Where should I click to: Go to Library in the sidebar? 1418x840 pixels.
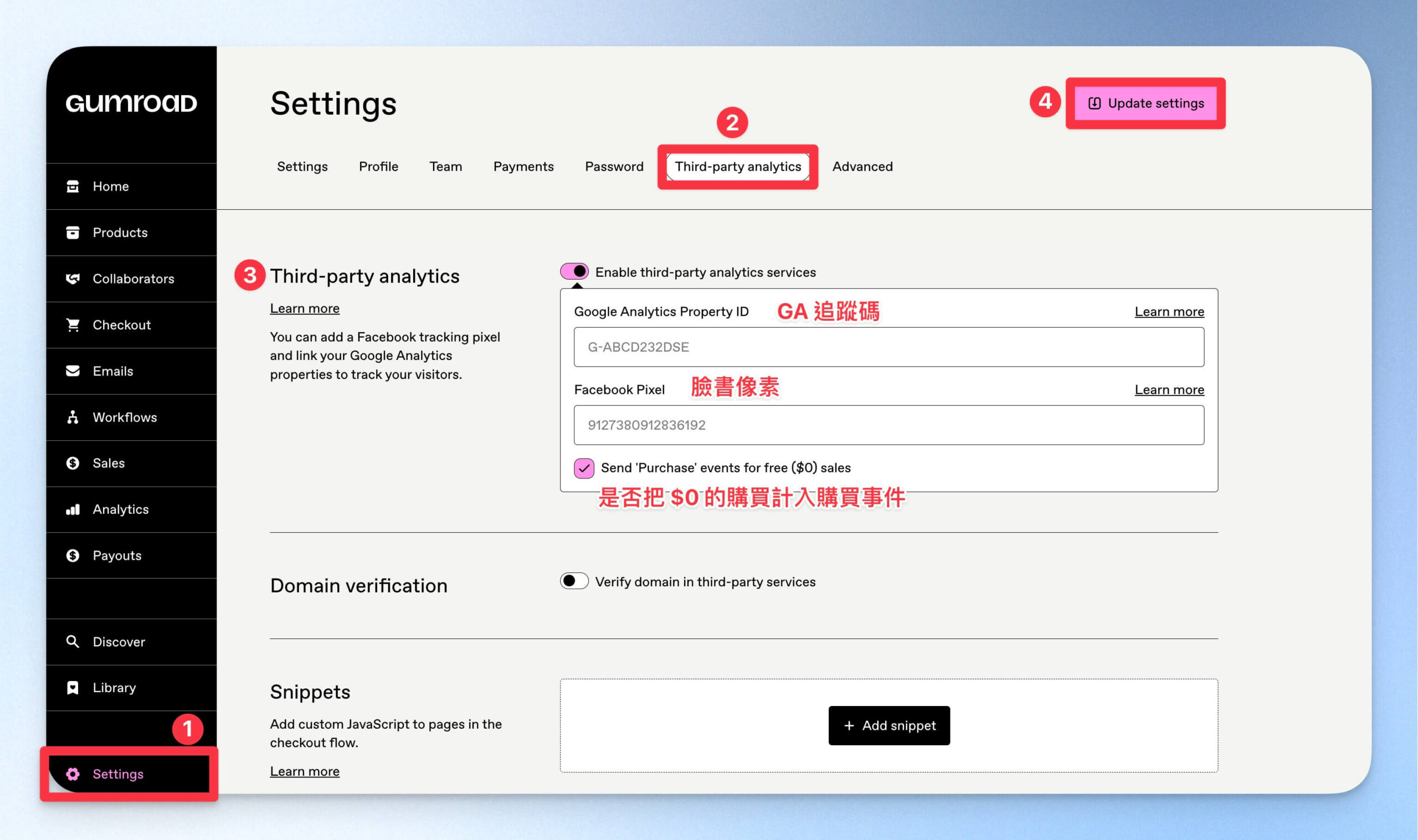(131, 687)
